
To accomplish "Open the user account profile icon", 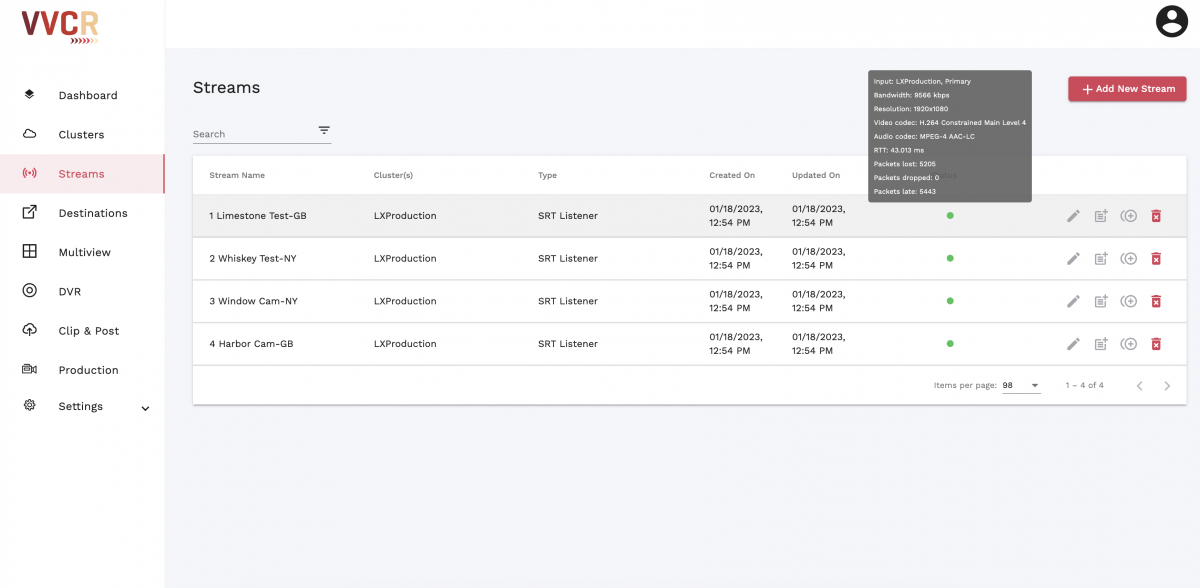I will (1171, 22).
